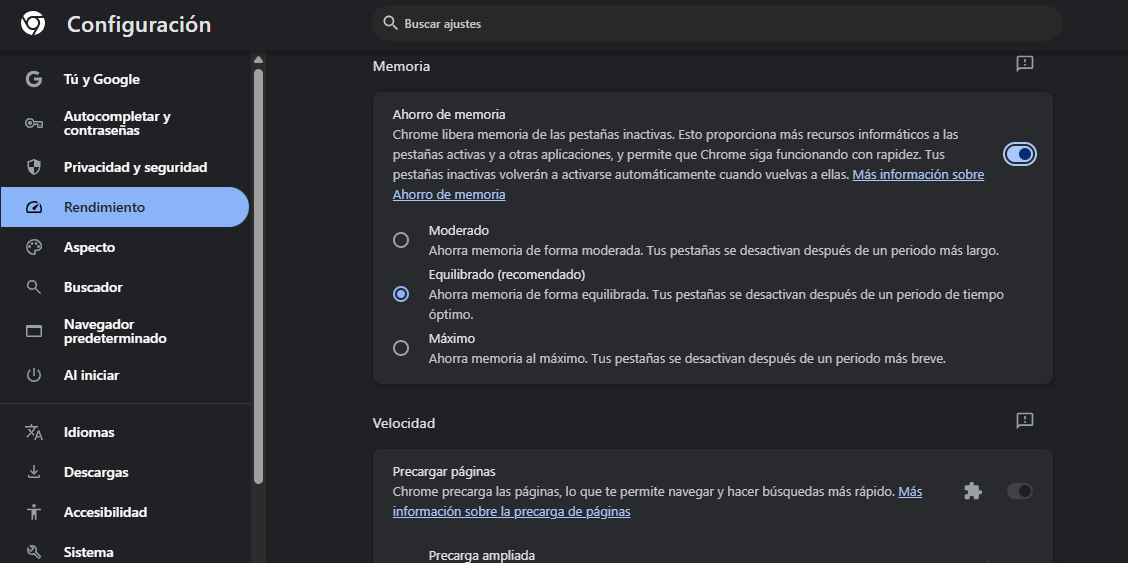Screen dimensions: 1128x563
Task: Open Idiomas settings
Action: 124,432
